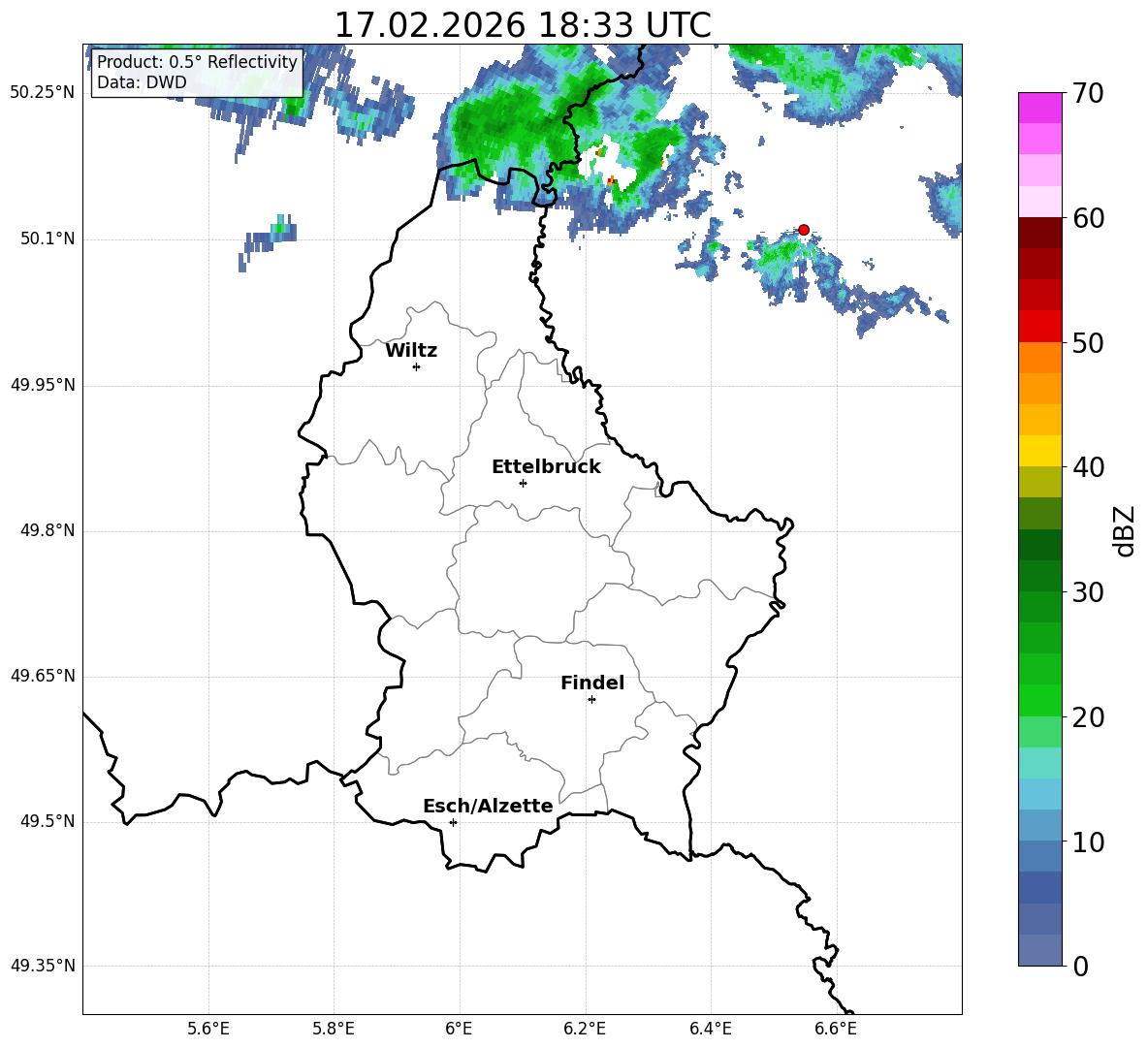Click the 50.1°N latitude label
Viewport: 1148px width, 1048px height.
point(48,238)
